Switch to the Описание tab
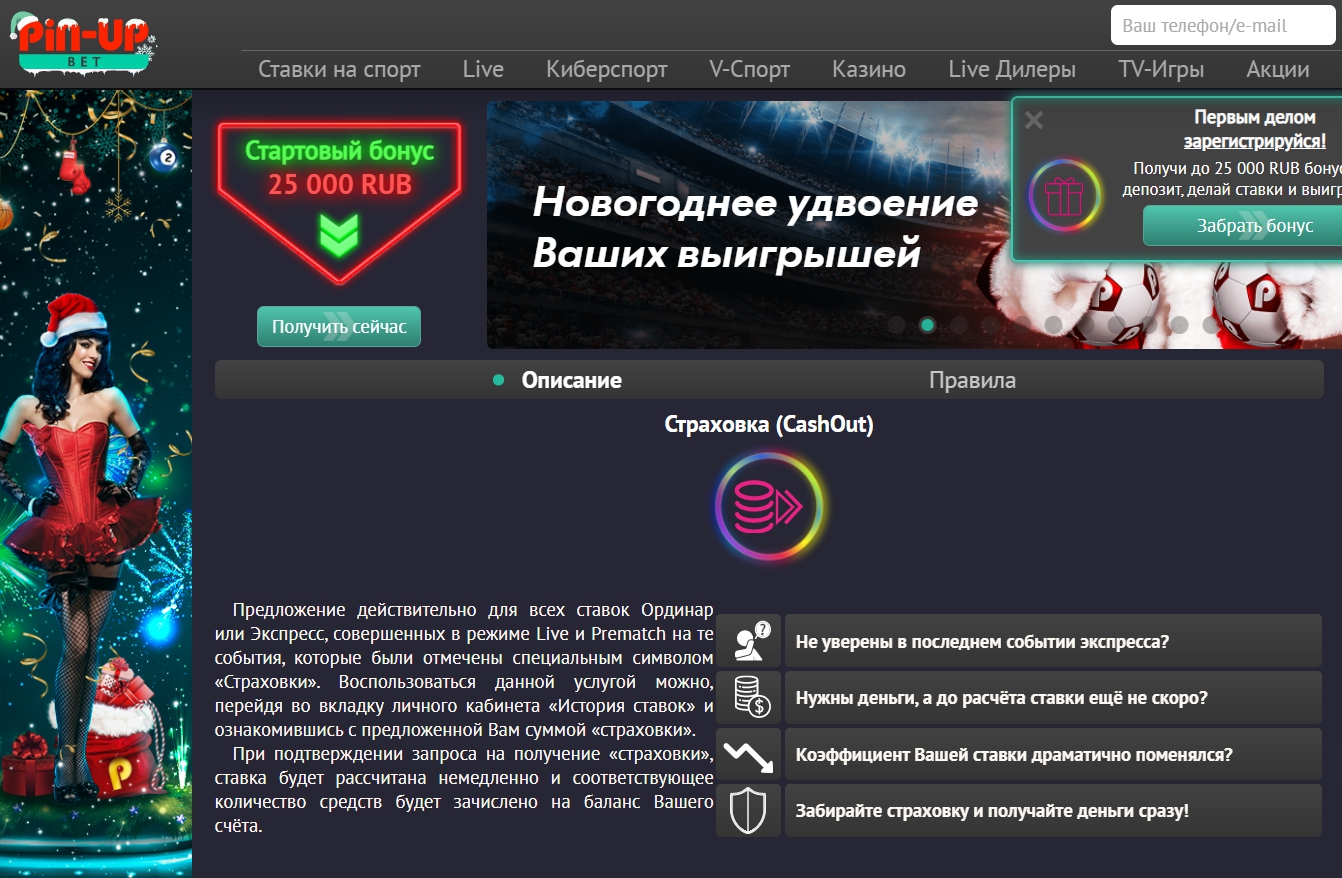The height and width of the screenshot is (878, 1342). point(571,380)
